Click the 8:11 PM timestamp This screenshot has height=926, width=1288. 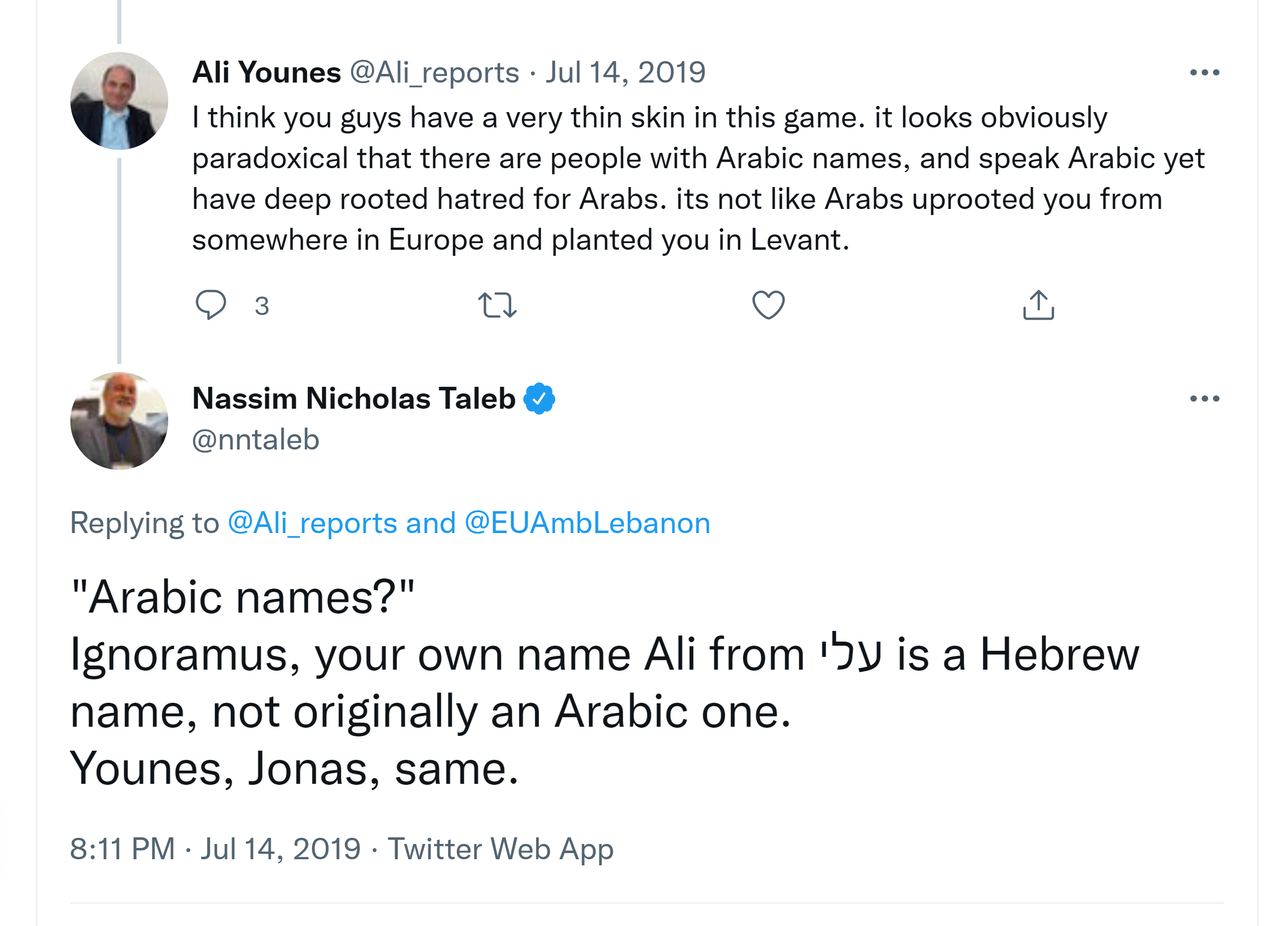(122, 849)
